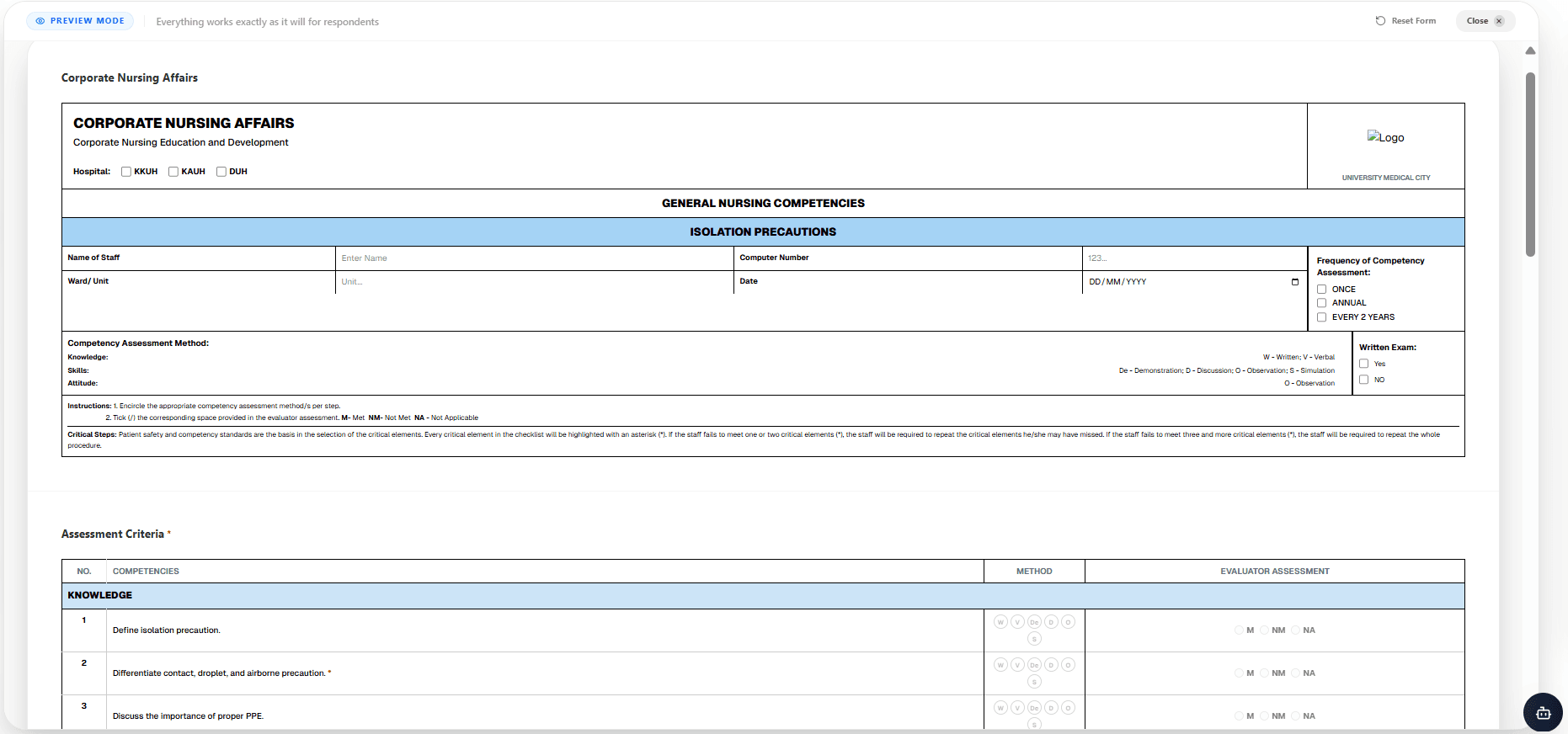Click the scrollbar up arrow
Screen dimensions: 1568x734
pyautogui.click(x=1530, y=51)
